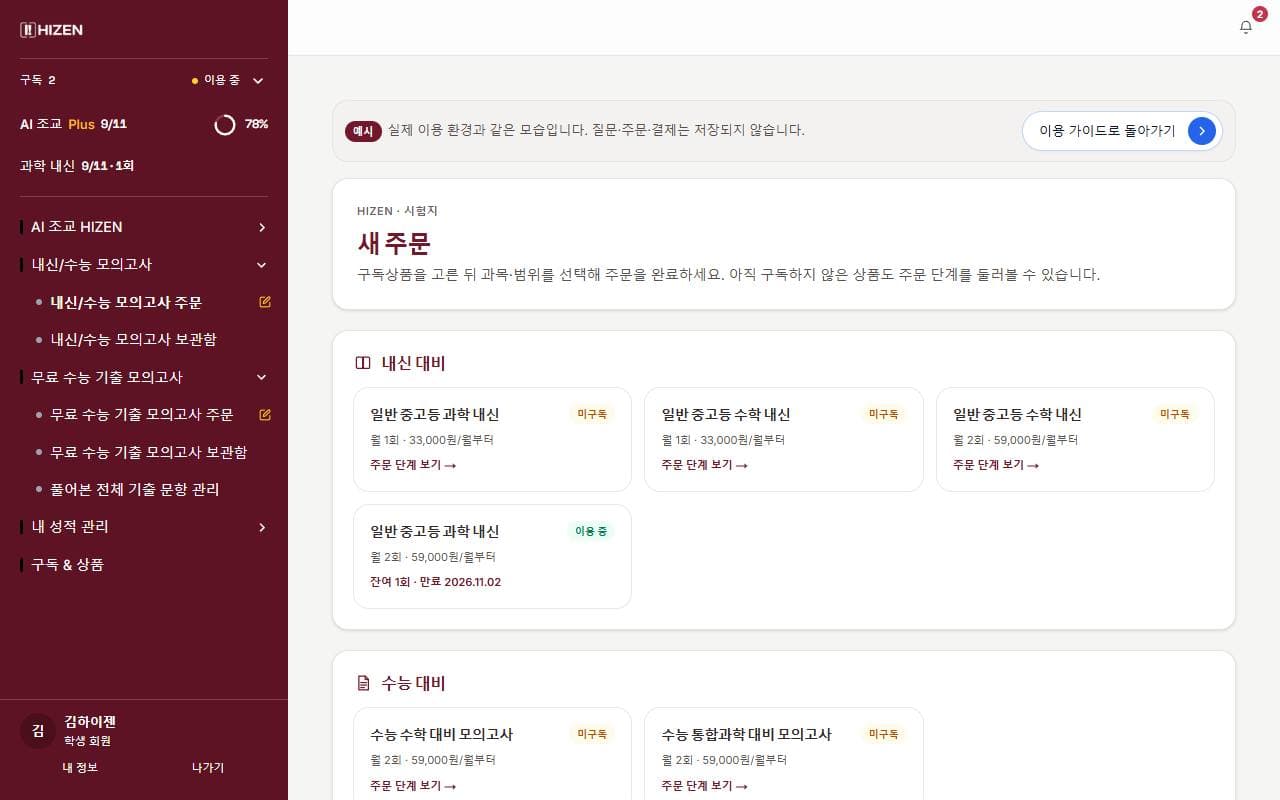Click 잔여 1회 · 만료 2026.11.02 text
Screen dimensions: 1280x800
point(435,582)
